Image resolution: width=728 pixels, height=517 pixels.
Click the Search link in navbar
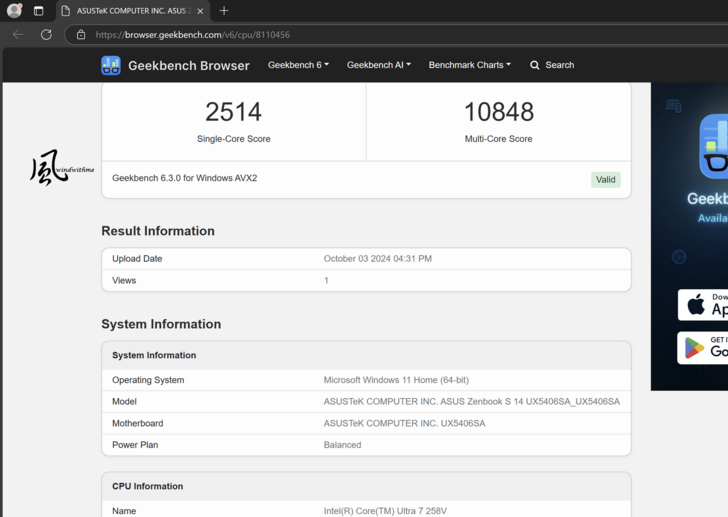click(559, 65)
